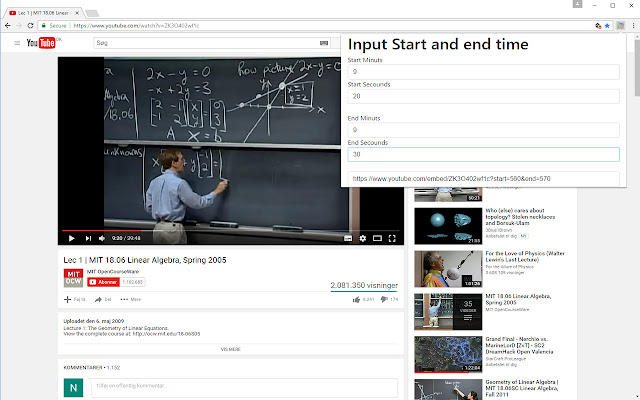Click the Secure padlock site info
640x400 pixels.
[54, 26]
